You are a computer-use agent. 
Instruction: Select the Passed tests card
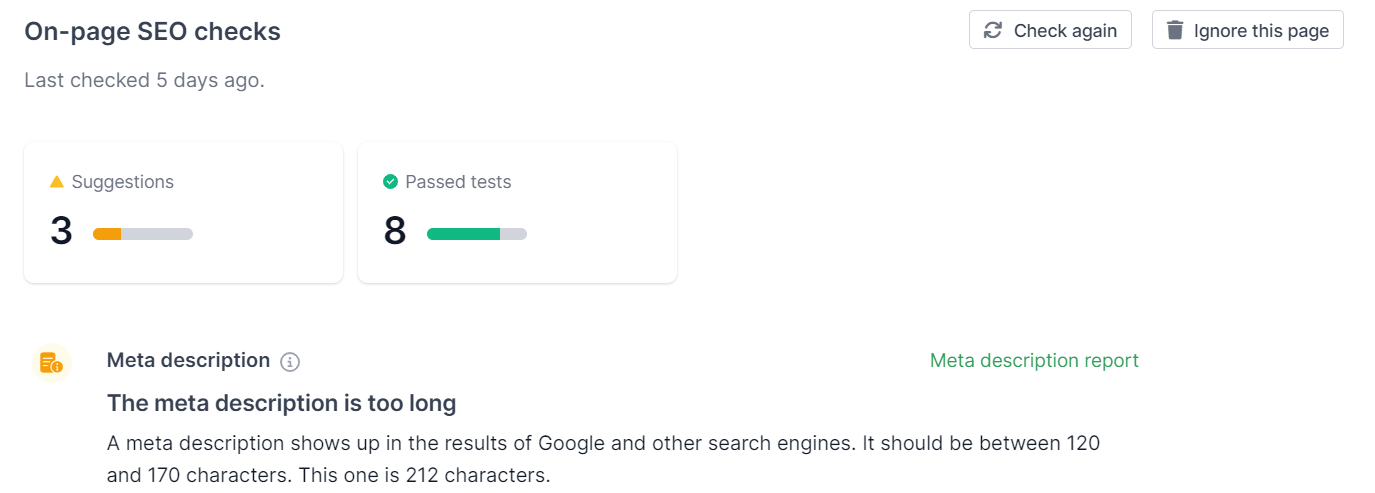517,212
